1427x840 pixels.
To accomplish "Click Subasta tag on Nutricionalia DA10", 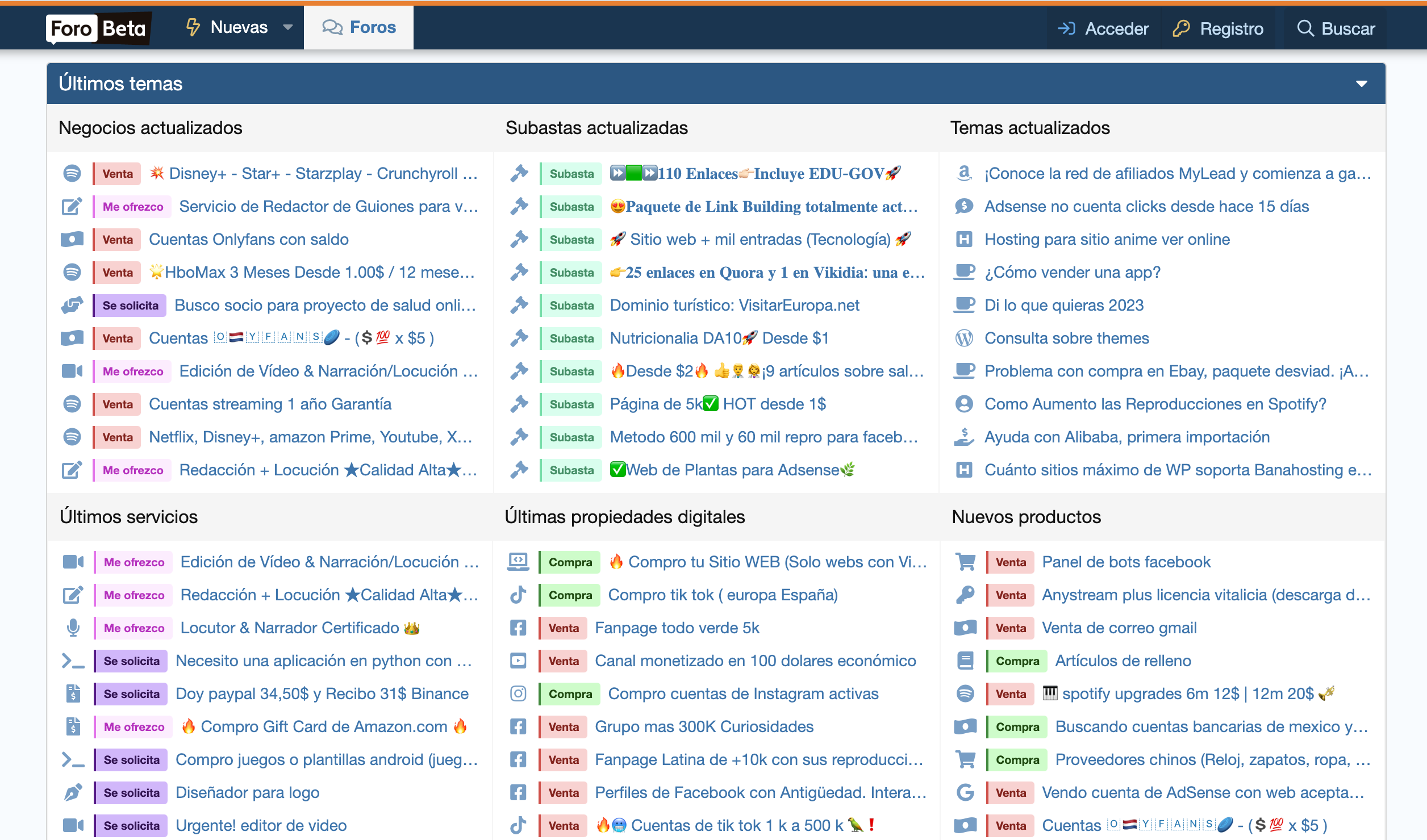I will 570,338.
